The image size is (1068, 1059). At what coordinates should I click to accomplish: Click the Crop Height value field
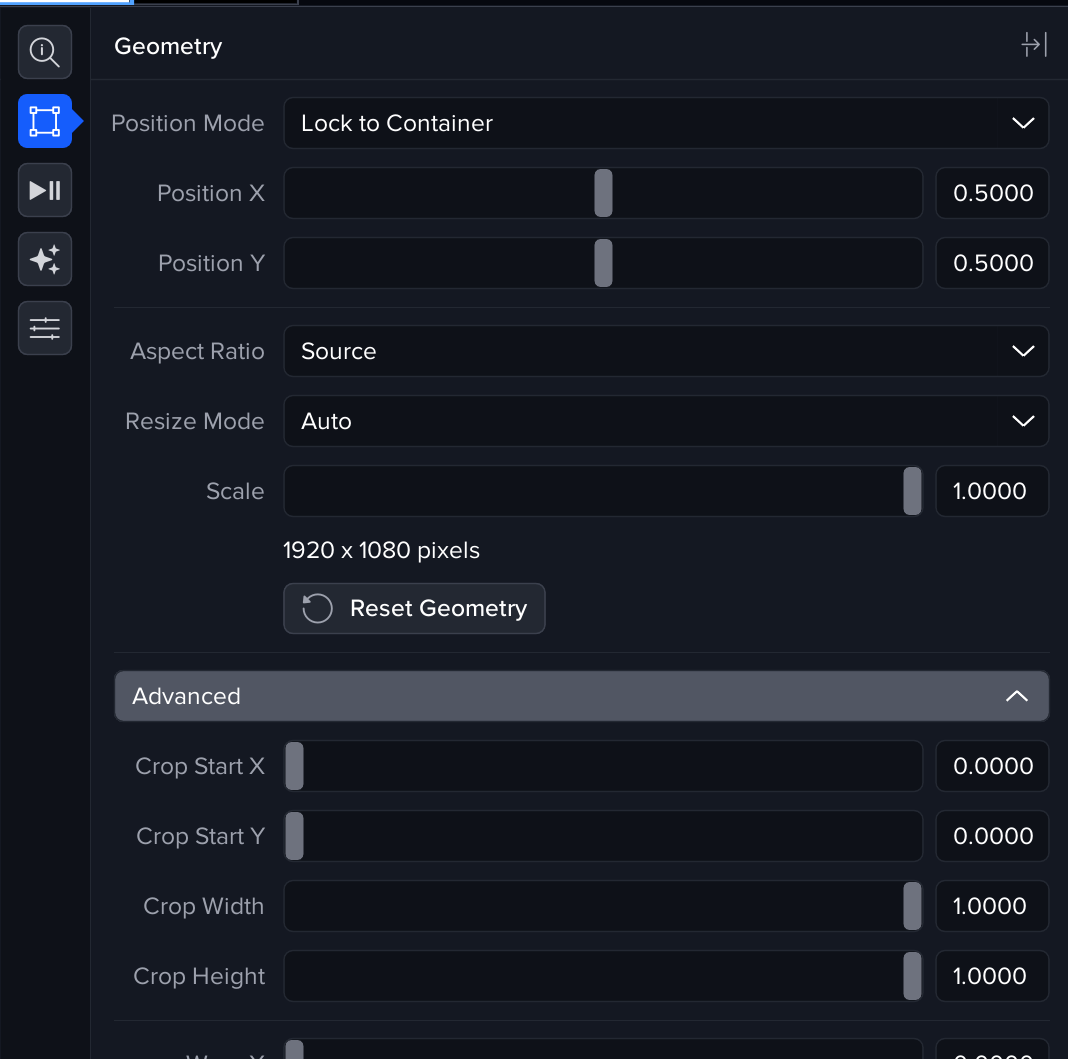(x=992, y=976)
